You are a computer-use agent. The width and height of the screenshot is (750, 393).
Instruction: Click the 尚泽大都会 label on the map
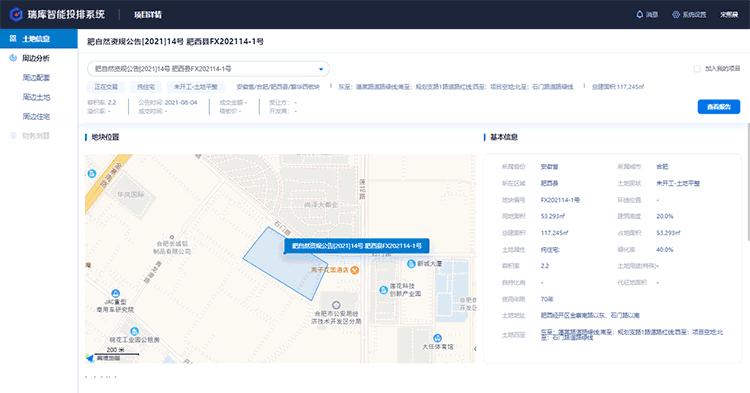tap(321, 205)
